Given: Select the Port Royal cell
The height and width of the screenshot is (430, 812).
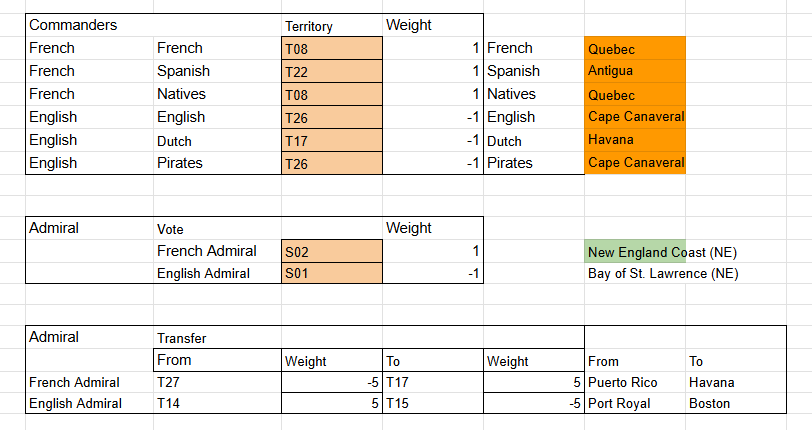Looking at the screenshot, I should (635, 403).
